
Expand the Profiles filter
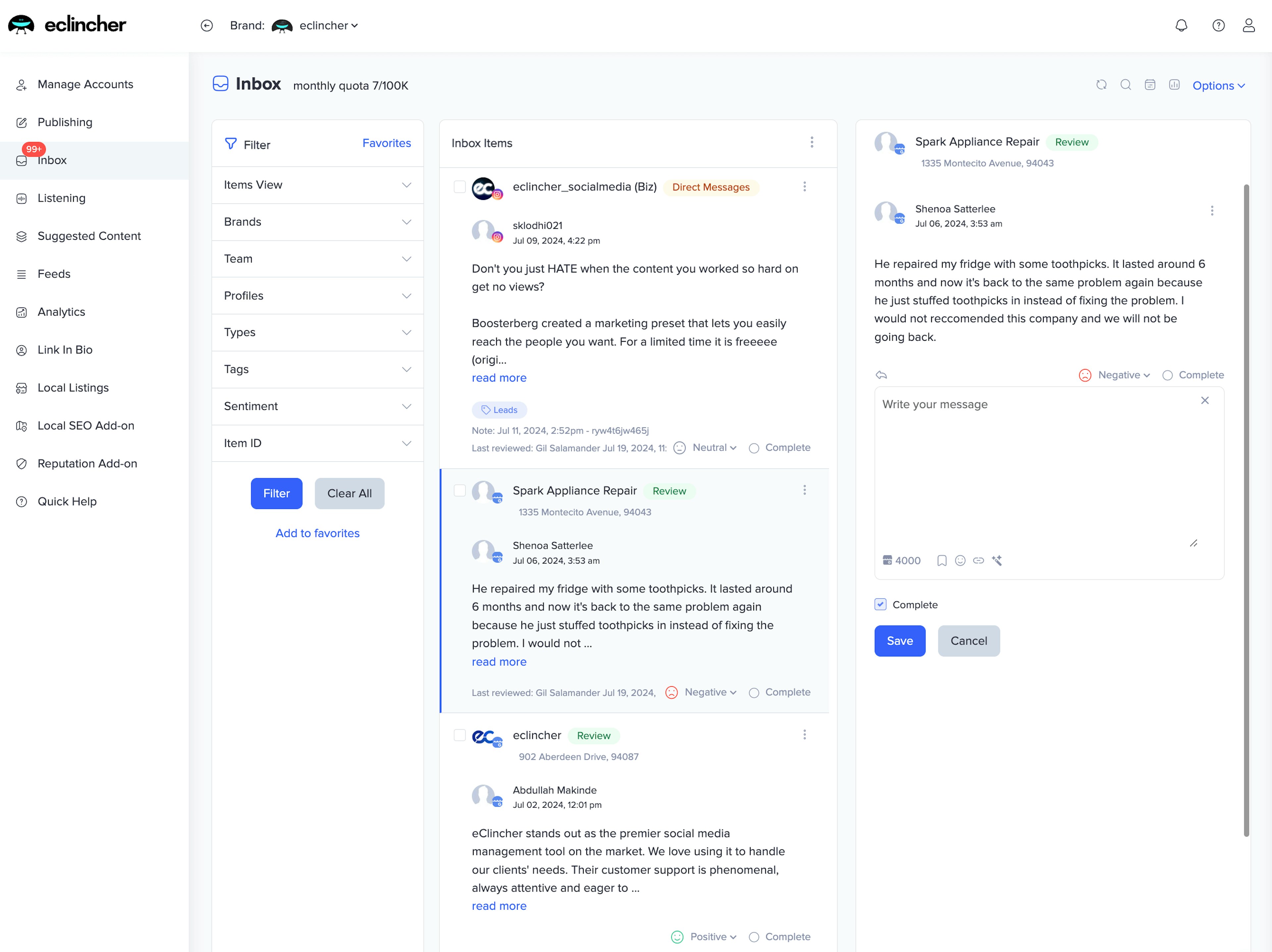317,295
